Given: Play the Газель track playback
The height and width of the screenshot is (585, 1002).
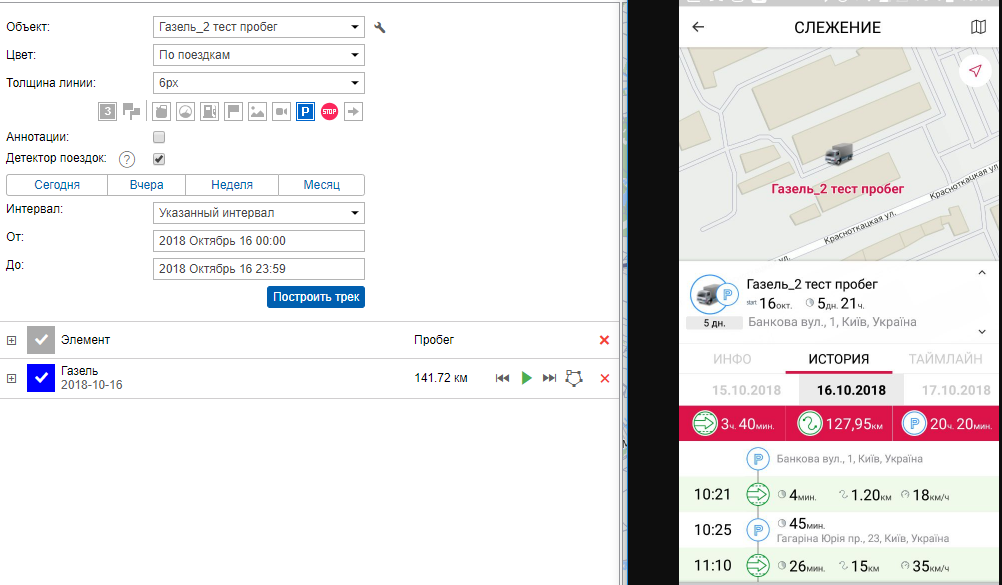Looking at the screenshot, I should tap(526, 378).
